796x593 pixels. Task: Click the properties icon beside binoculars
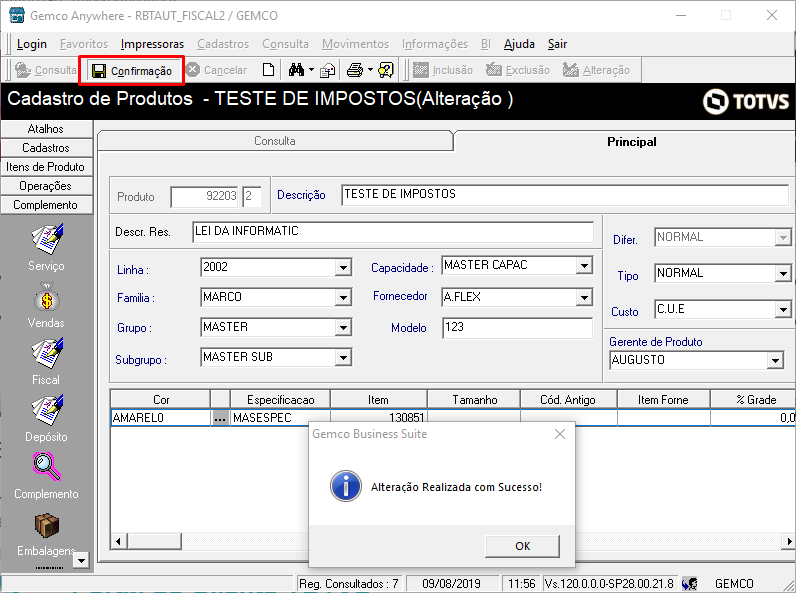[x=327, y=70]
